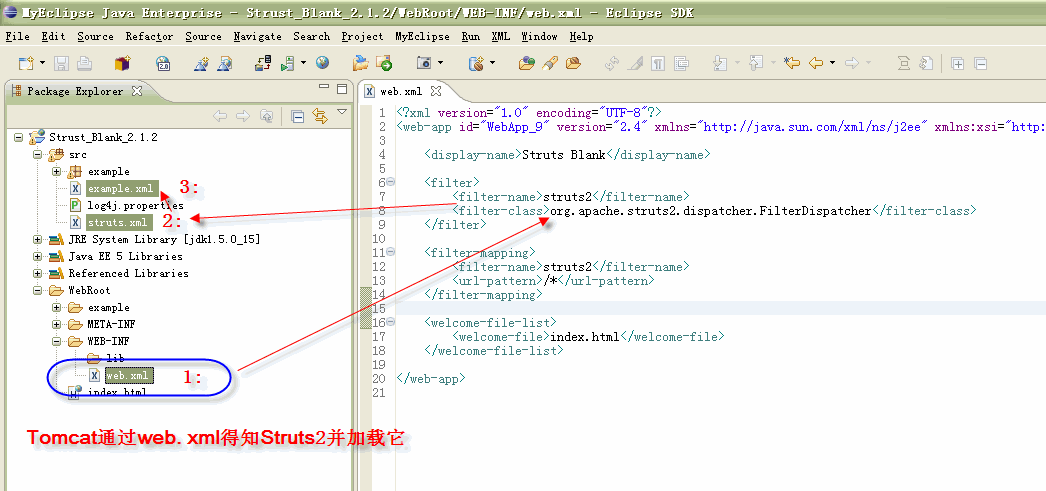Open the Web 2.0 browser icon
The height and width of the screenshot is (491, 1046).
(163, 63)
